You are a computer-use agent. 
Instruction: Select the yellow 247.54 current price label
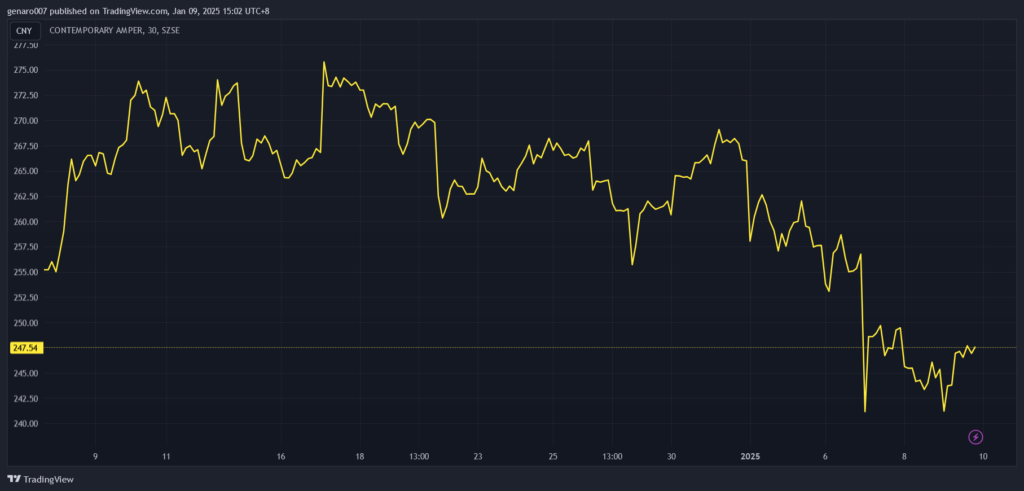pyautogui.click(x=24, y=348)
